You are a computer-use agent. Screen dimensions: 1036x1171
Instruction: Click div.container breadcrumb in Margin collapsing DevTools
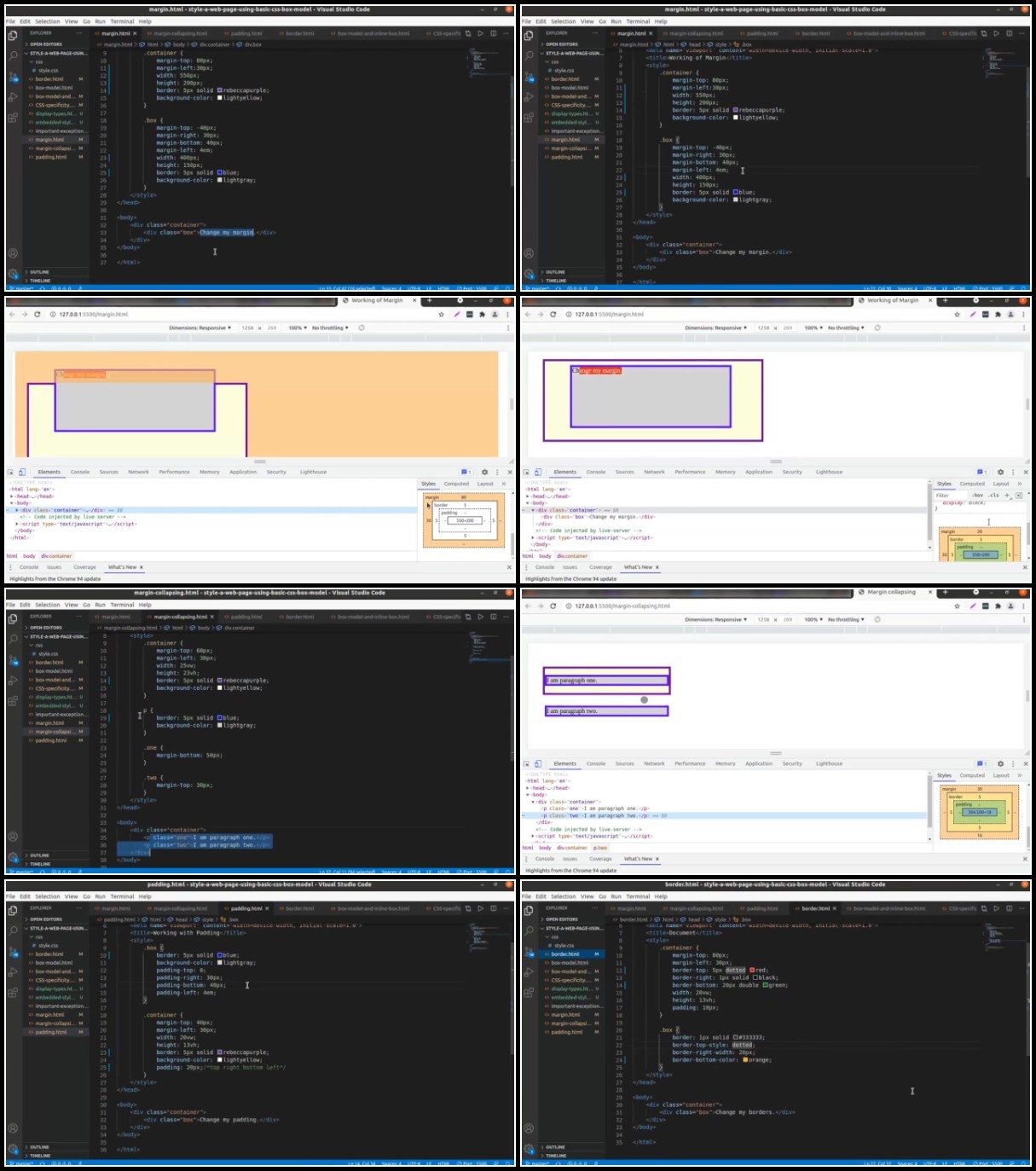click(x=572, y=848)
